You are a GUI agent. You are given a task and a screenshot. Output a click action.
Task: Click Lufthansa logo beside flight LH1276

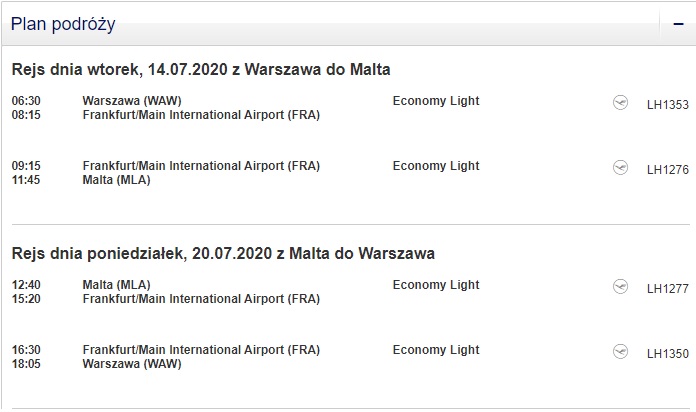[x=620, y=167]
